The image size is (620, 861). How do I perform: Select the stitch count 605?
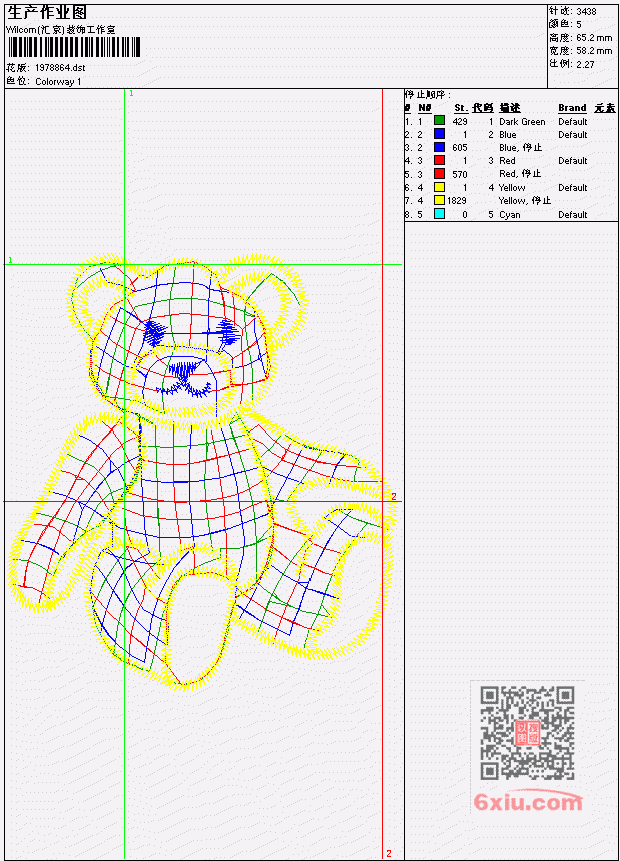coord(460,147)
